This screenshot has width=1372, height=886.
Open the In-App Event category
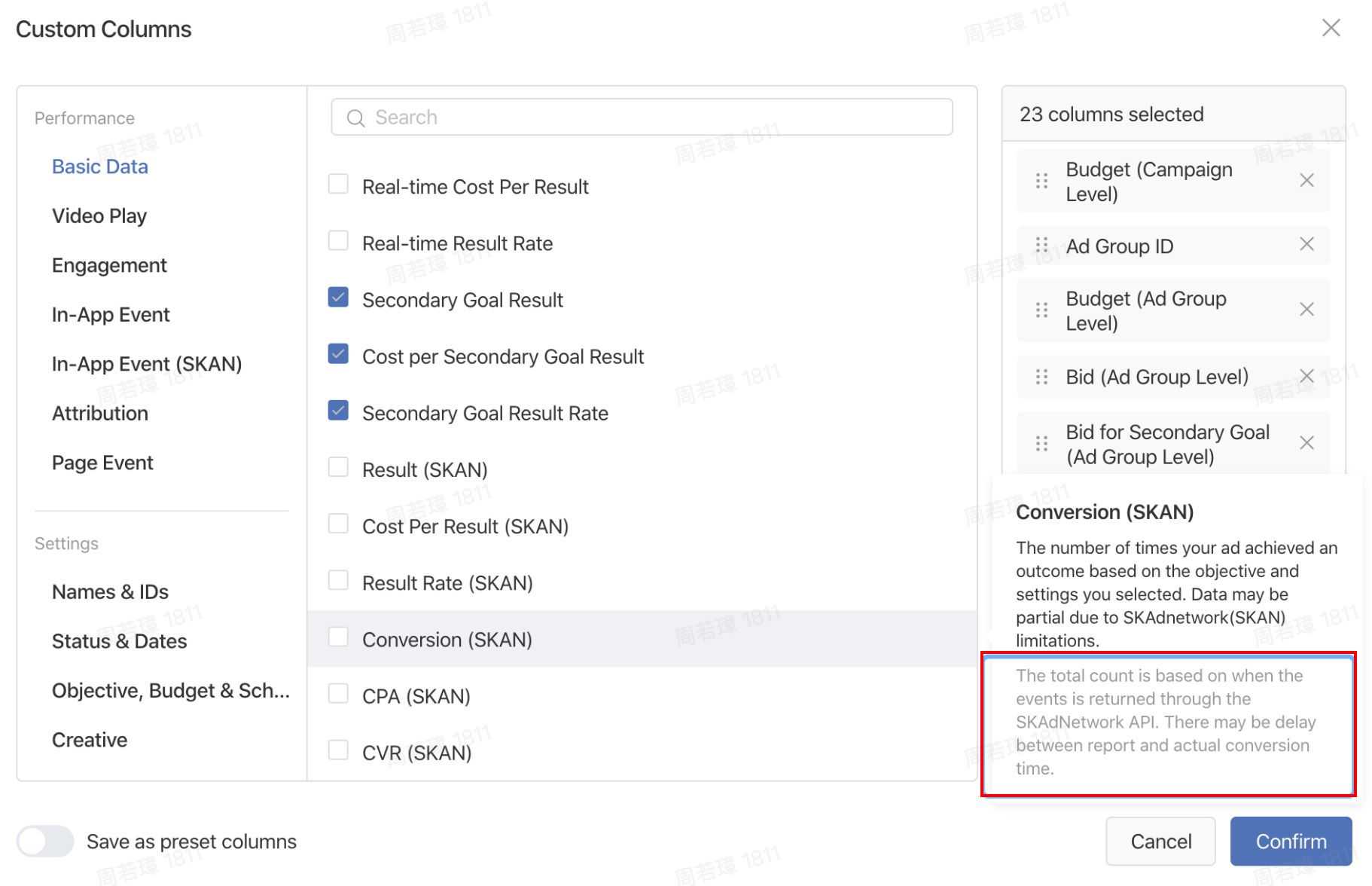tap(111, 315)
